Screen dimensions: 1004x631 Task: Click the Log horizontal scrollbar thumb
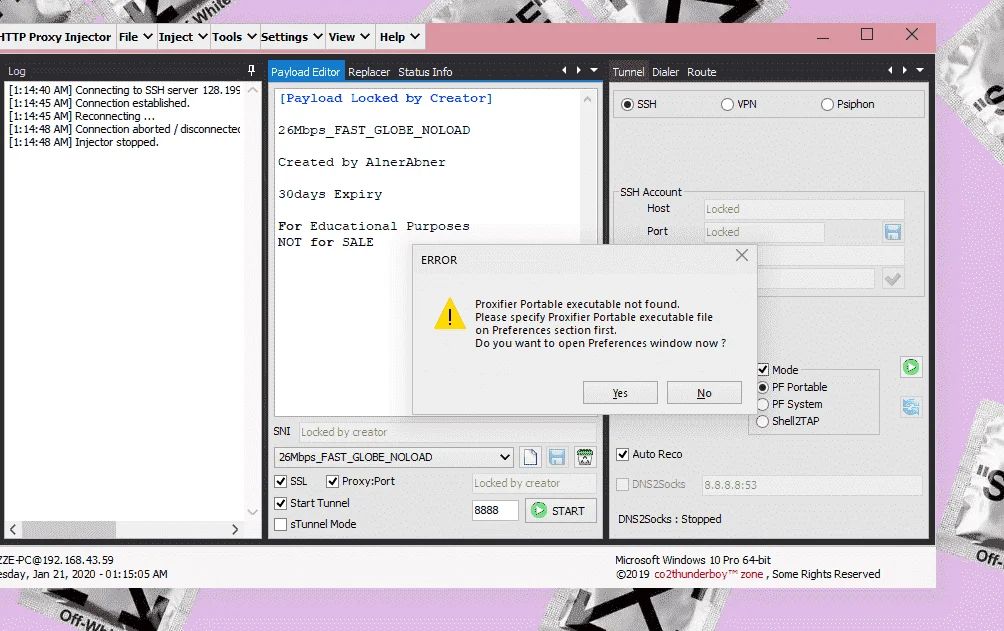[x=69, y=529]
